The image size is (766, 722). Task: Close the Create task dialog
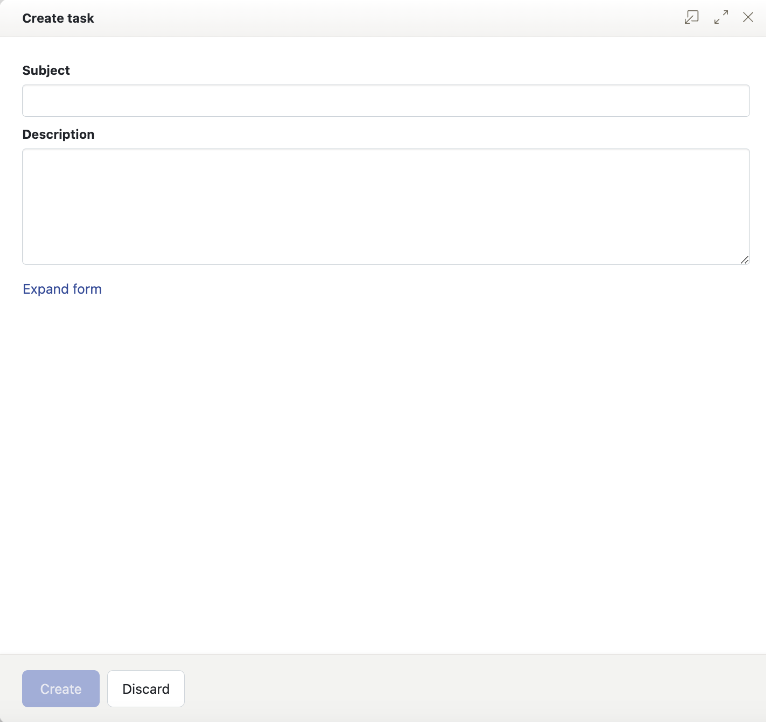[748, 17]
